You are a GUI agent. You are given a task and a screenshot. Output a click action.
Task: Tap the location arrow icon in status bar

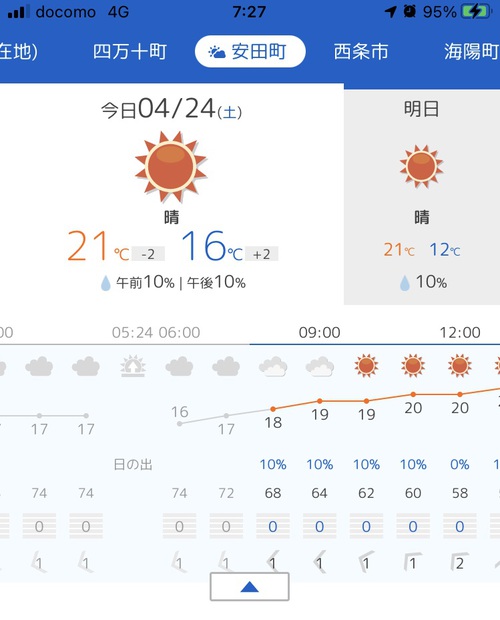391,11
